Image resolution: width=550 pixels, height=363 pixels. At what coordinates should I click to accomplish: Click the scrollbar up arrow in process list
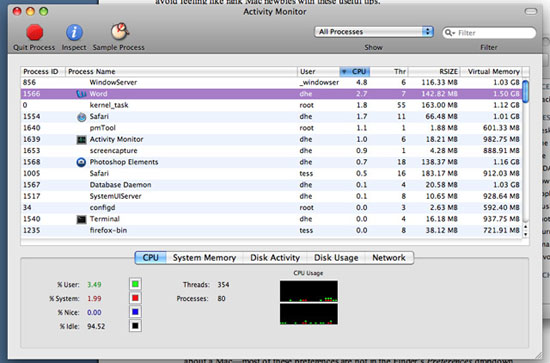pos(525,227)
